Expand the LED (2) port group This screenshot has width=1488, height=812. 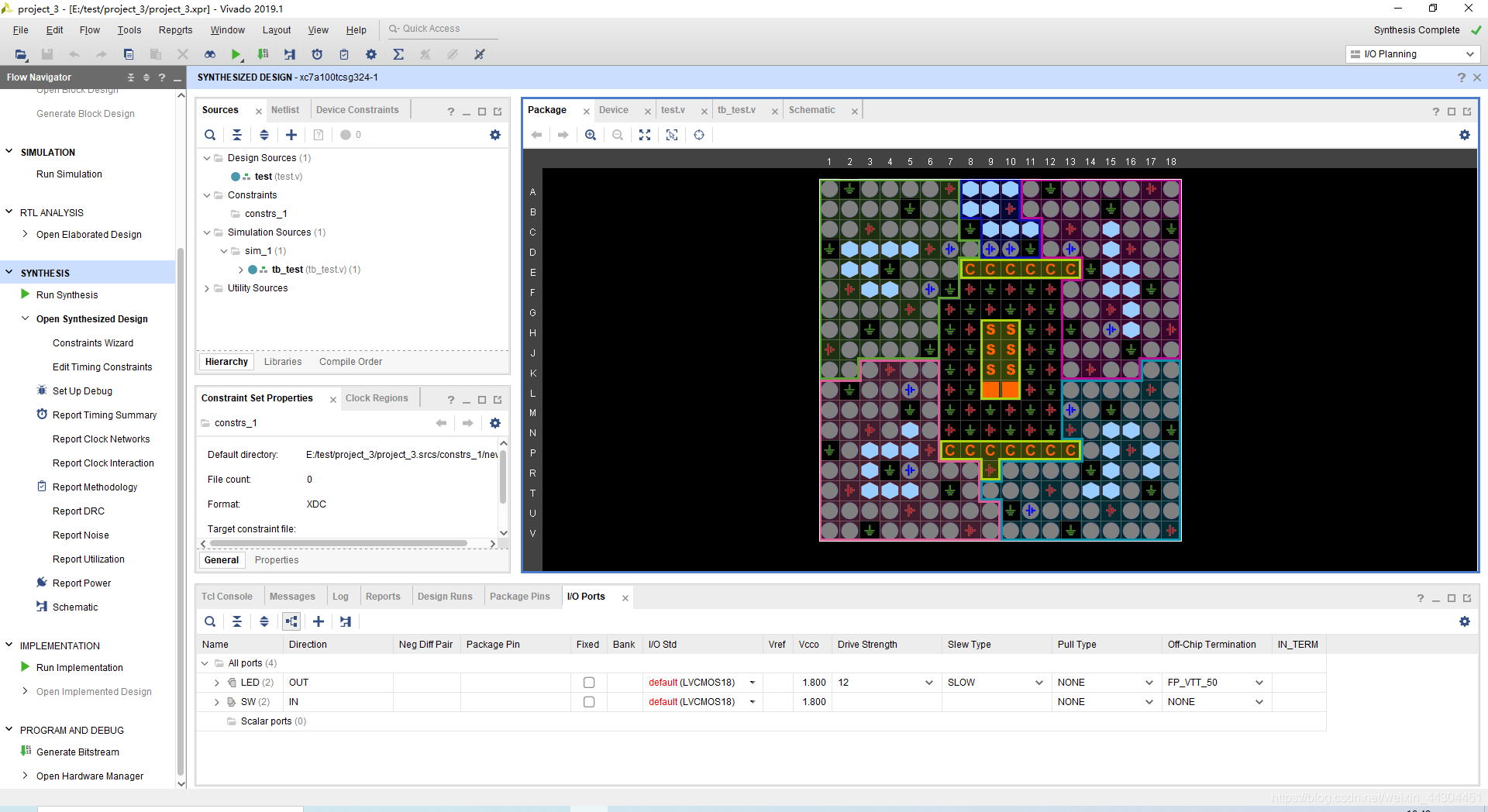pyautogui.click(x=216, y=683)
